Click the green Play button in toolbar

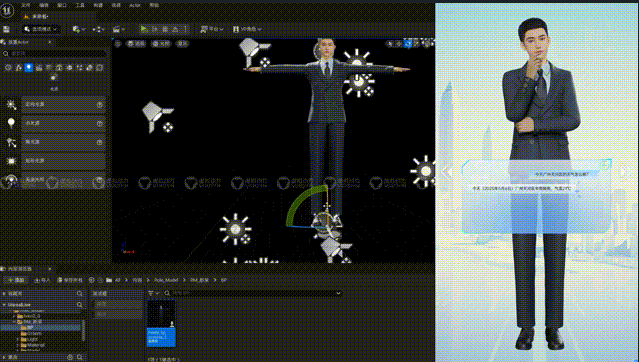143,29
